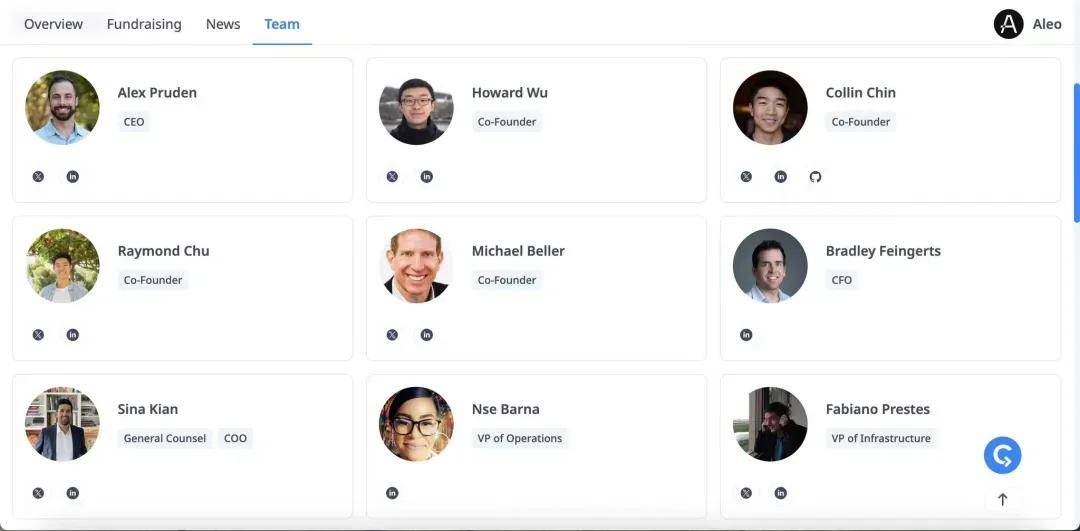This screenshot has width=1080, height=531.
Task: Switch to the Fundraising tab
Action: click(x=144, y=24)
